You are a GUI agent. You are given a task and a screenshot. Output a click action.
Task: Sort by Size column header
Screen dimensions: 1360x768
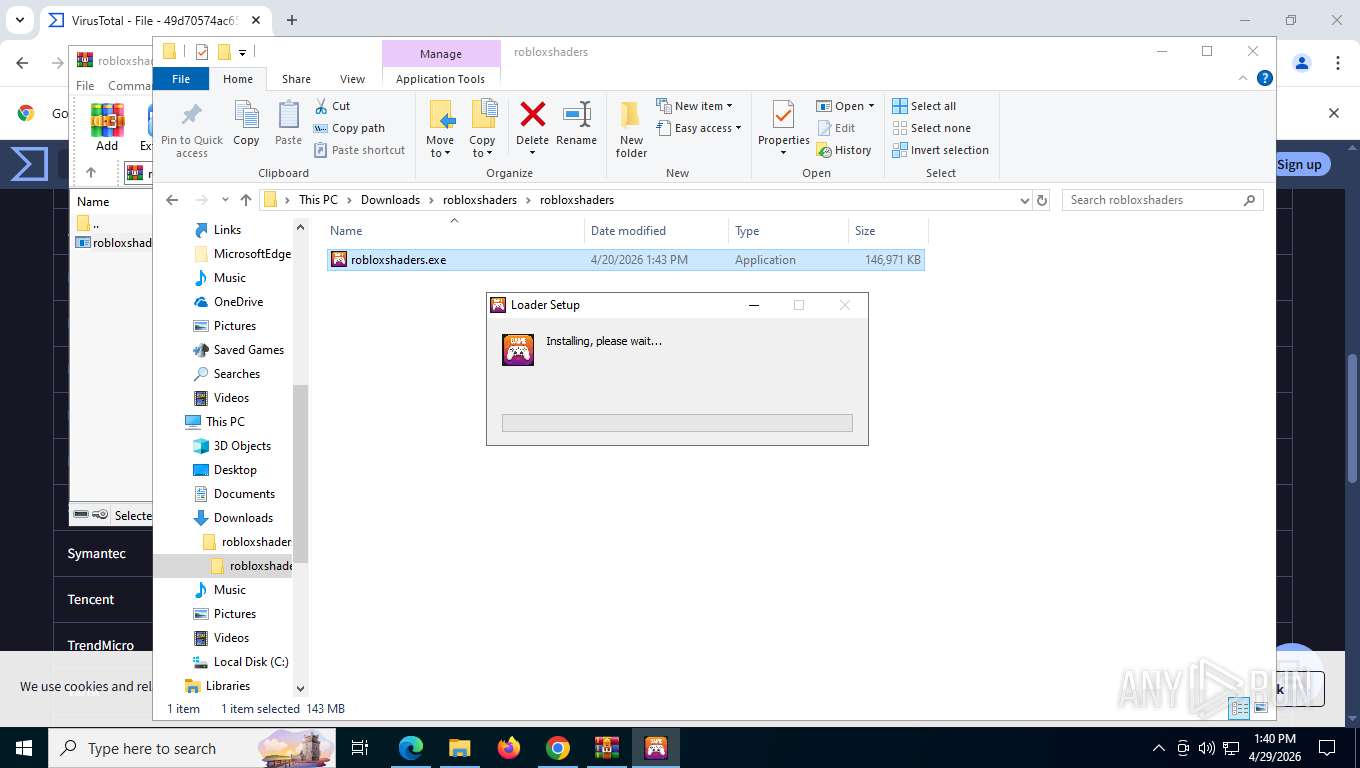888,231
